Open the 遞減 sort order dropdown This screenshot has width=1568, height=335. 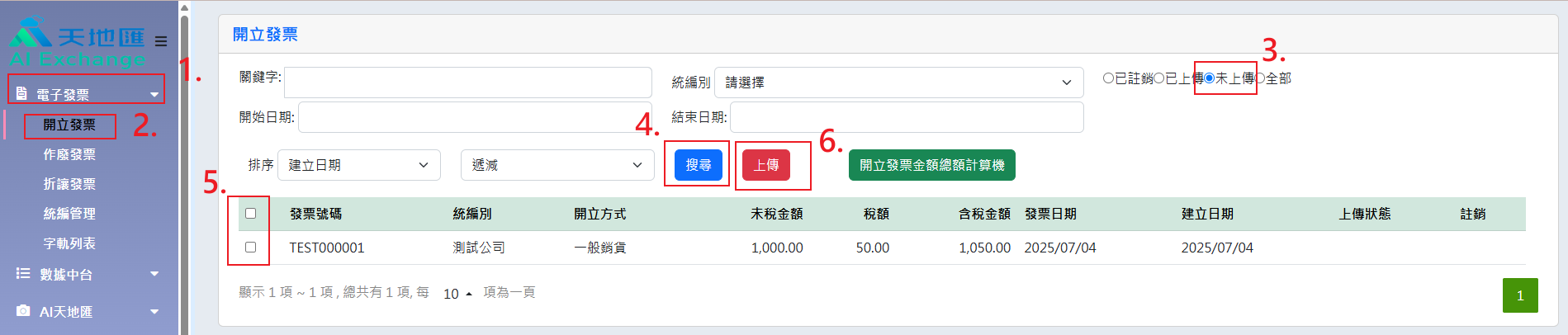pos(557,165)
